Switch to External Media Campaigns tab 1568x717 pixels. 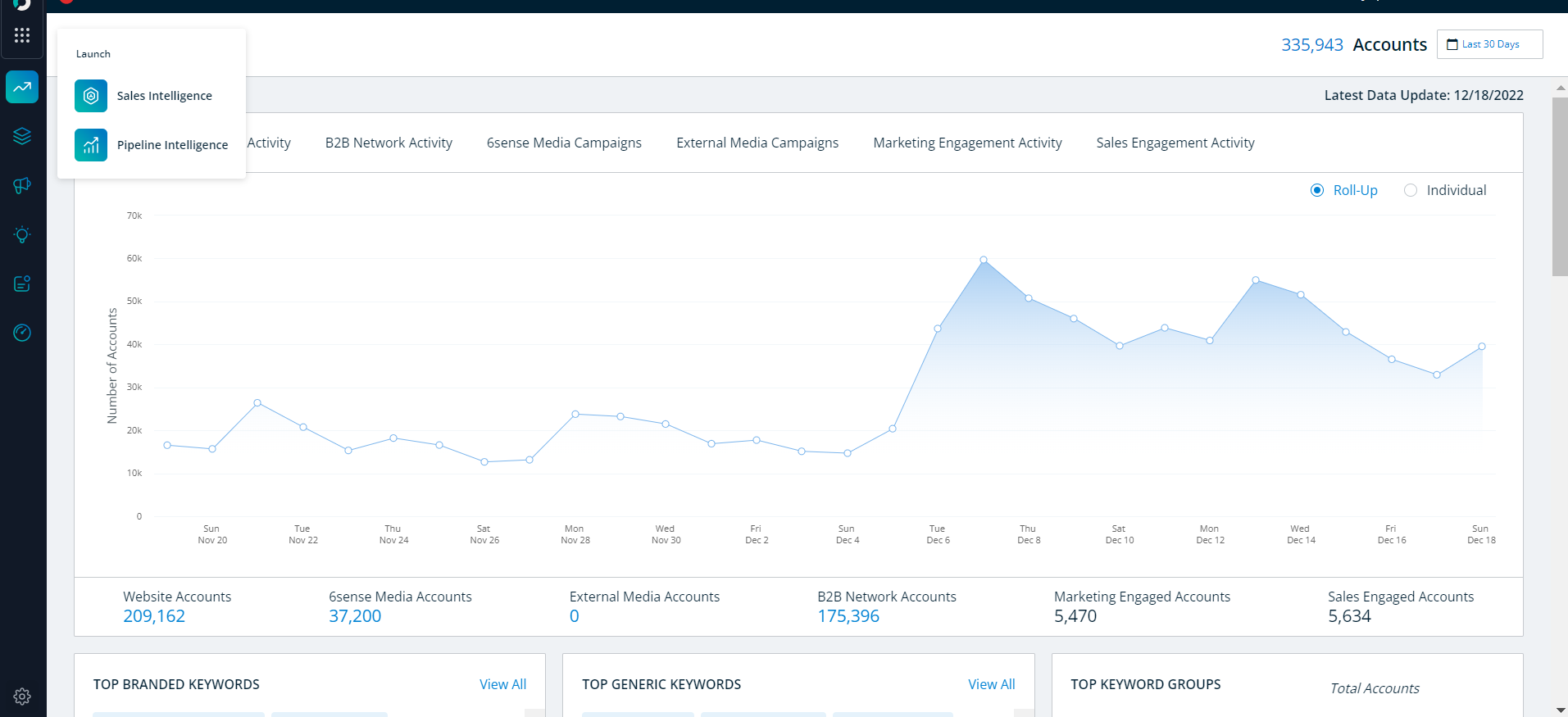point(757,143)
